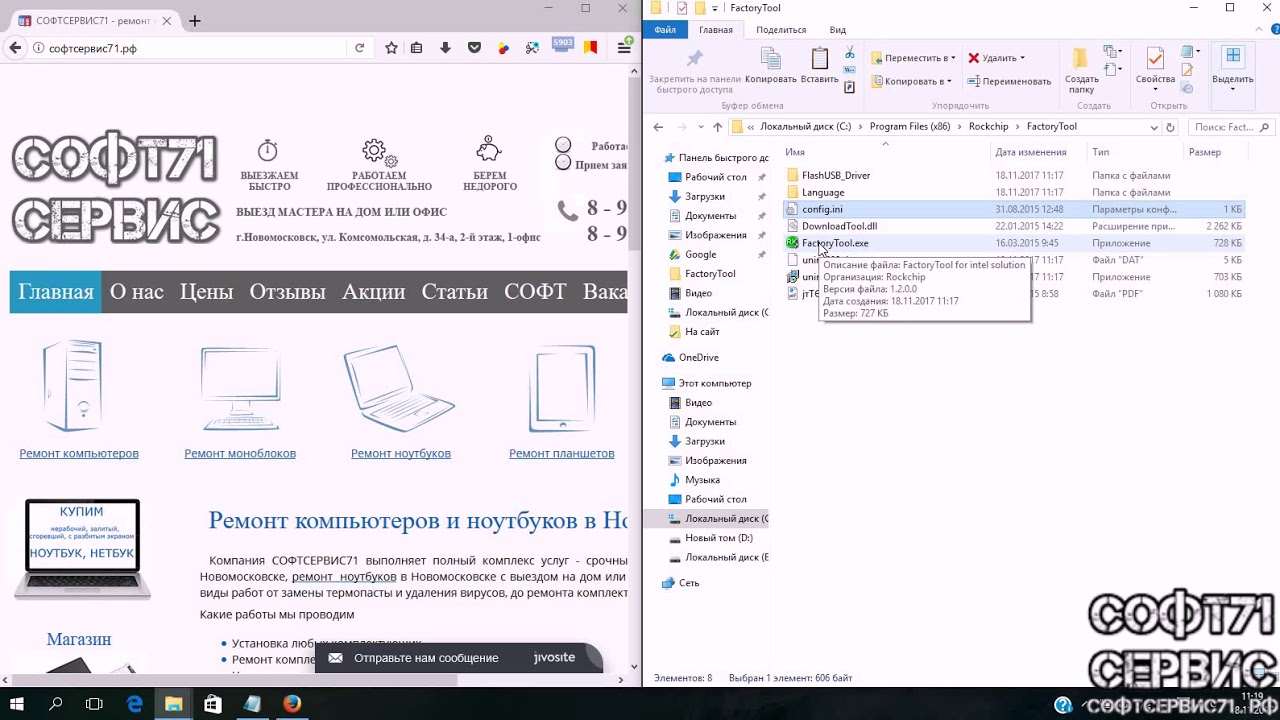Select the DownloadTool.dll file
This screenshot has width=1280, height=720.
point(839,226)
